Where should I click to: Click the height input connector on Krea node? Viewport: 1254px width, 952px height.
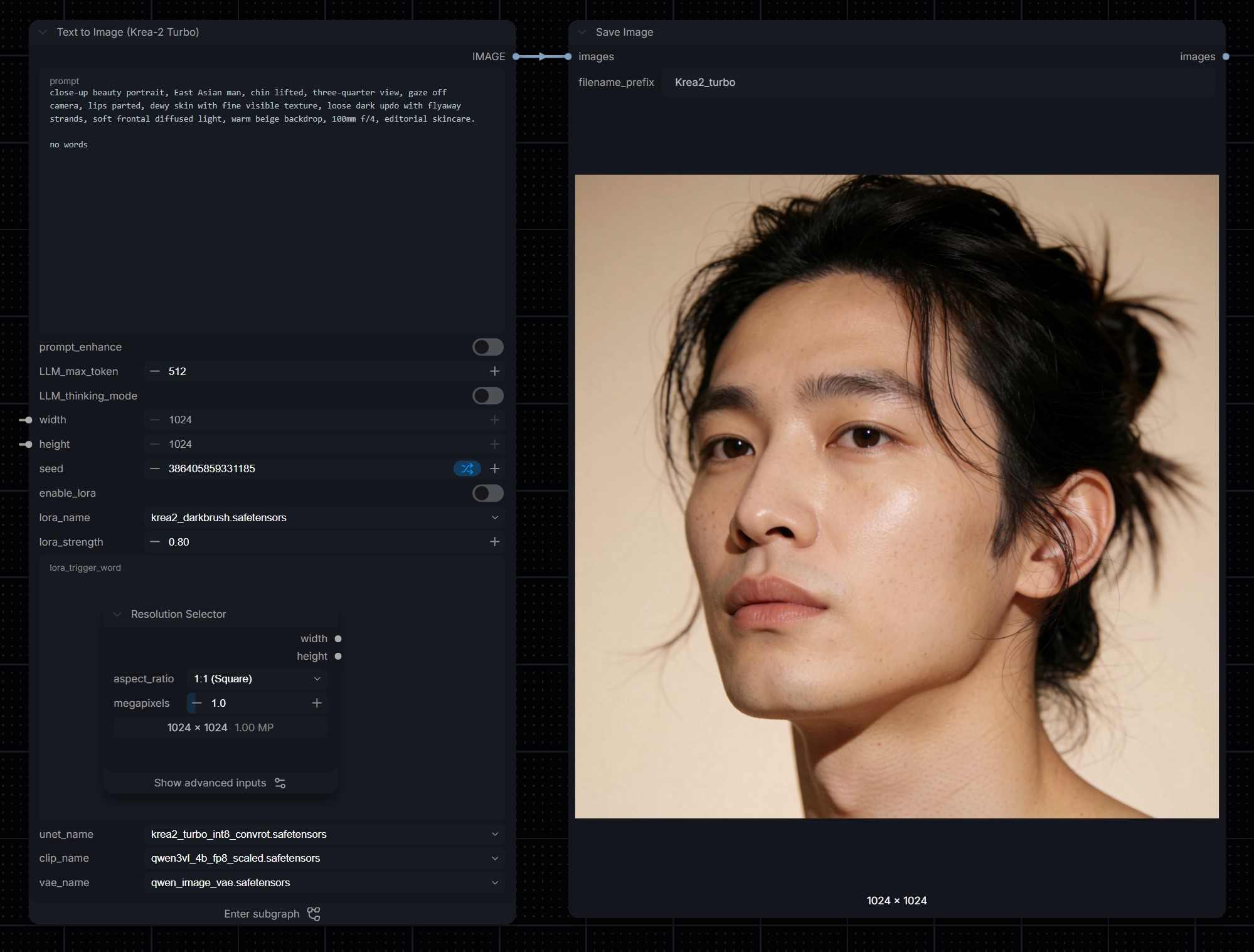coord(28,444)
